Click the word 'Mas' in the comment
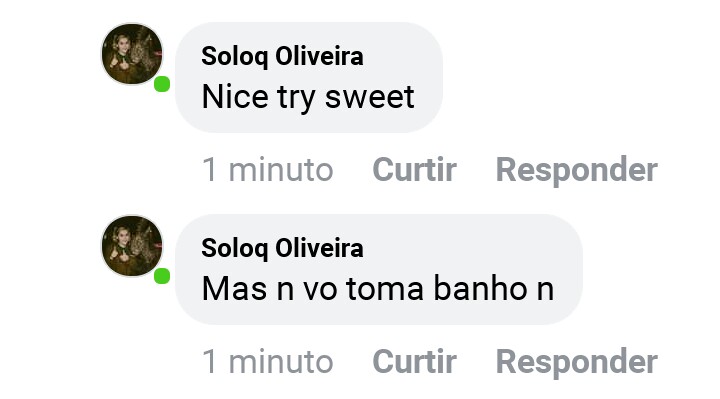Image resolution: width=720 pixels, height=399 pixels. 234,288
